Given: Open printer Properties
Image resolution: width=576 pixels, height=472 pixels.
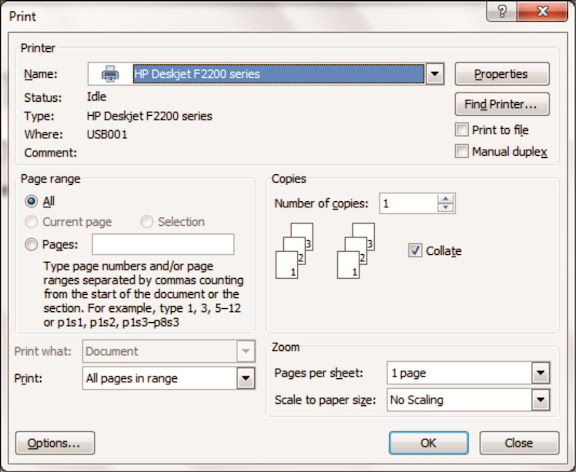Looking at the screenshot, I should point(502,74).
